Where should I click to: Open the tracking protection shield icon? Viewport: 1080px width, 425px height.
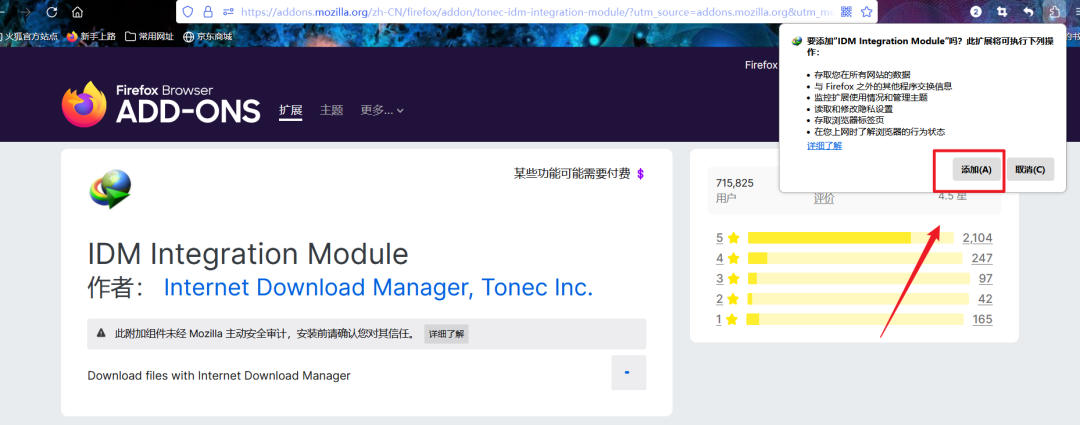click(x=188, y=12)
